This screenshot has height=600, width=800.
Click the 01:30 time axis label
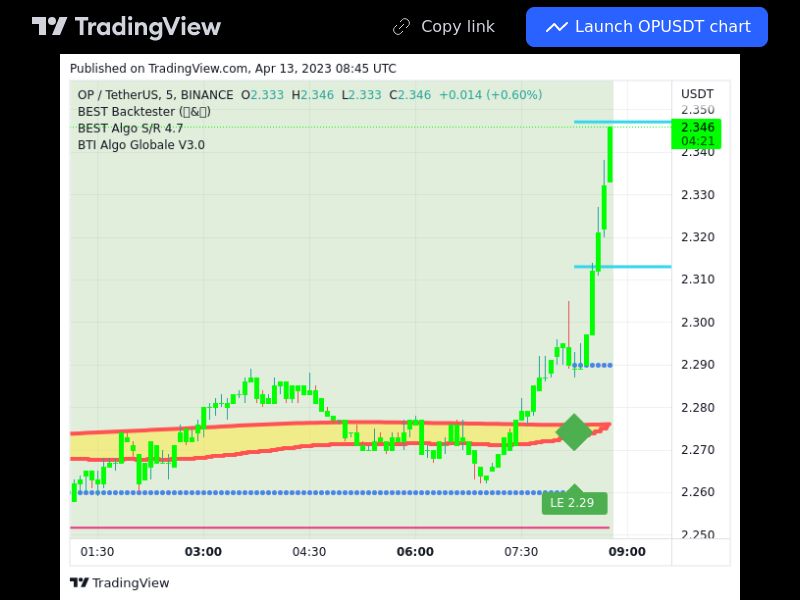(97, 552)
